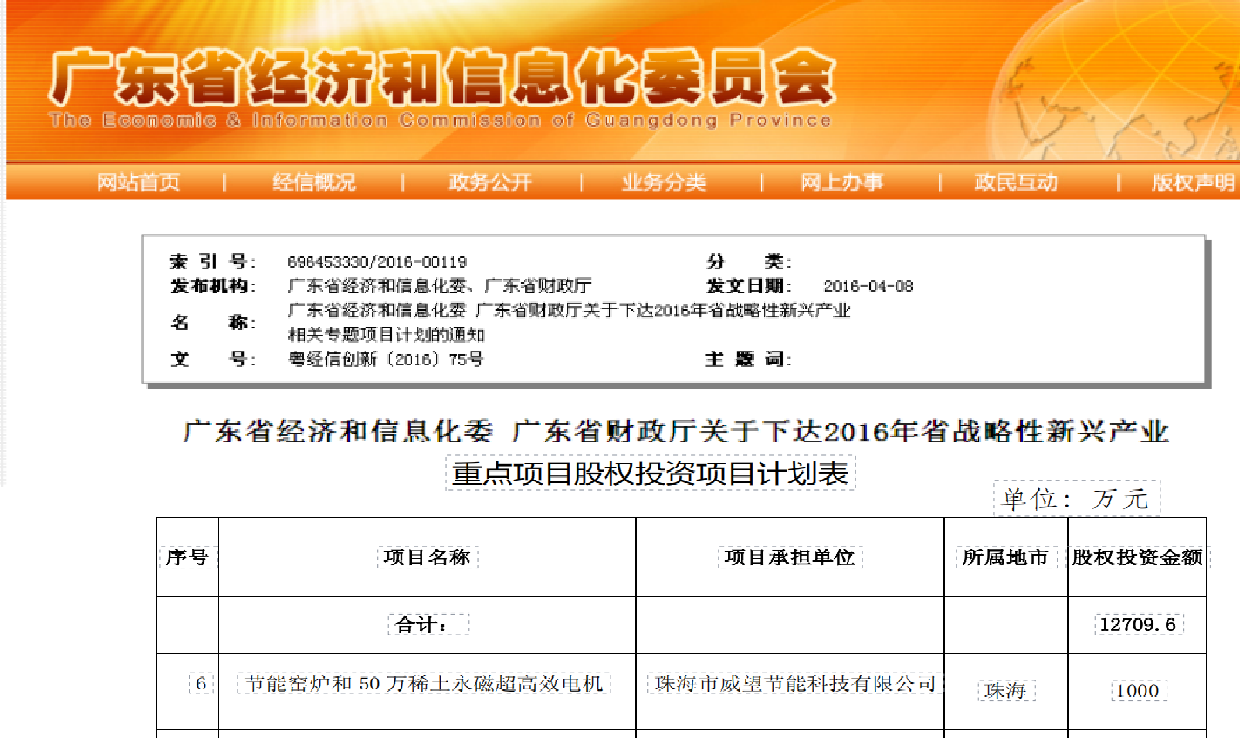Click the 网上办事 navigation link

(x=841, y=183)
